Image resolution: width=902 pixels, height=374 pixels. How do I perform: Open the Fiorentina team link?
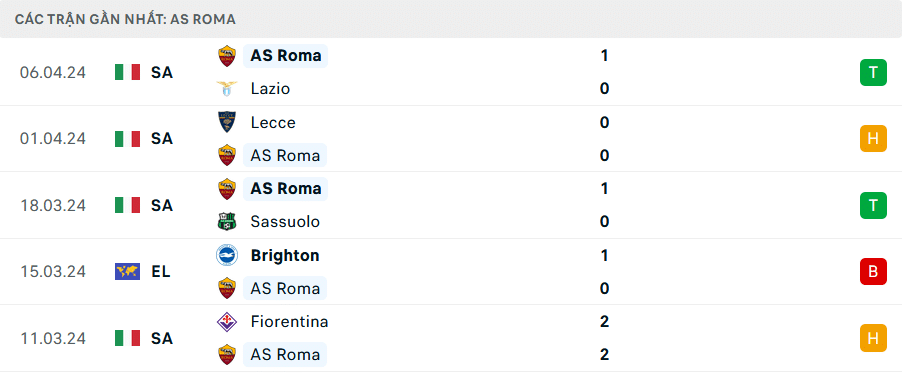(289, 321)
